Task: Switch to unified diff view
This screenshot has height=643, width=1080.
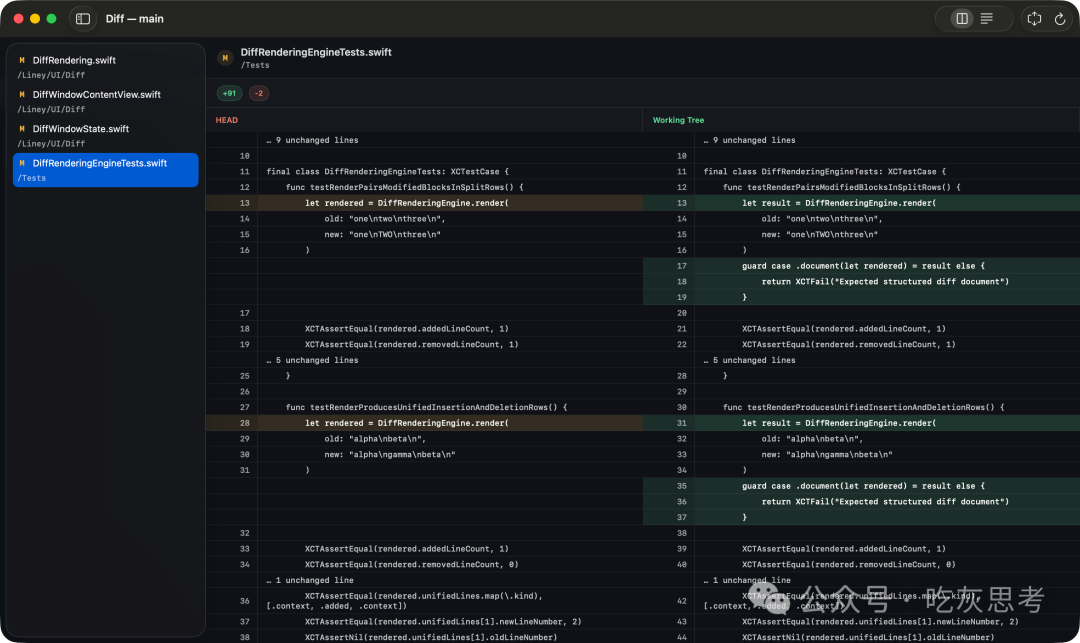Action: coord(987,19)
